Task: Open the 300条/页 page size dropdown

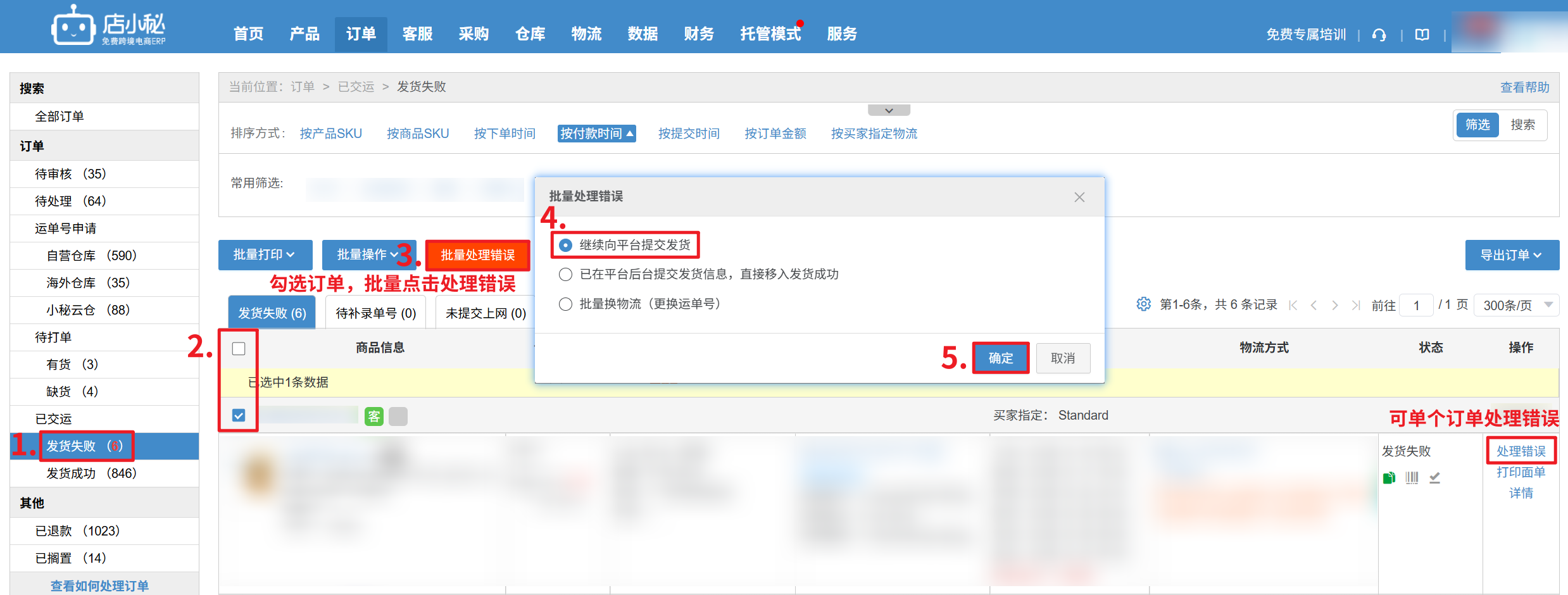Action: (x=1516, y=305)
